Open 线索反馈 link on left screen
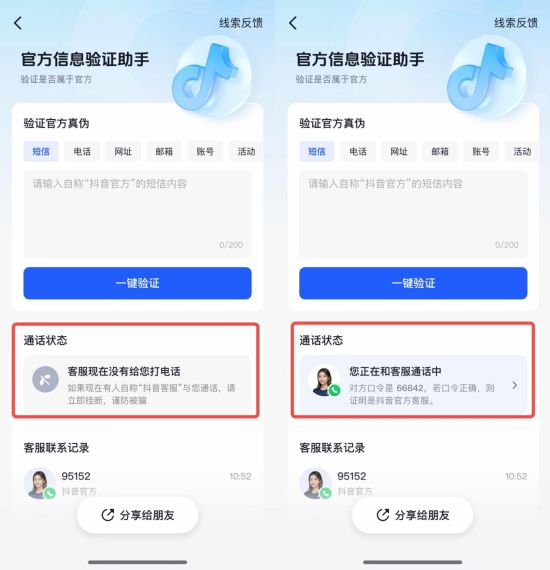Viewport: 550px width, 570px height. [x=241, y=23]
